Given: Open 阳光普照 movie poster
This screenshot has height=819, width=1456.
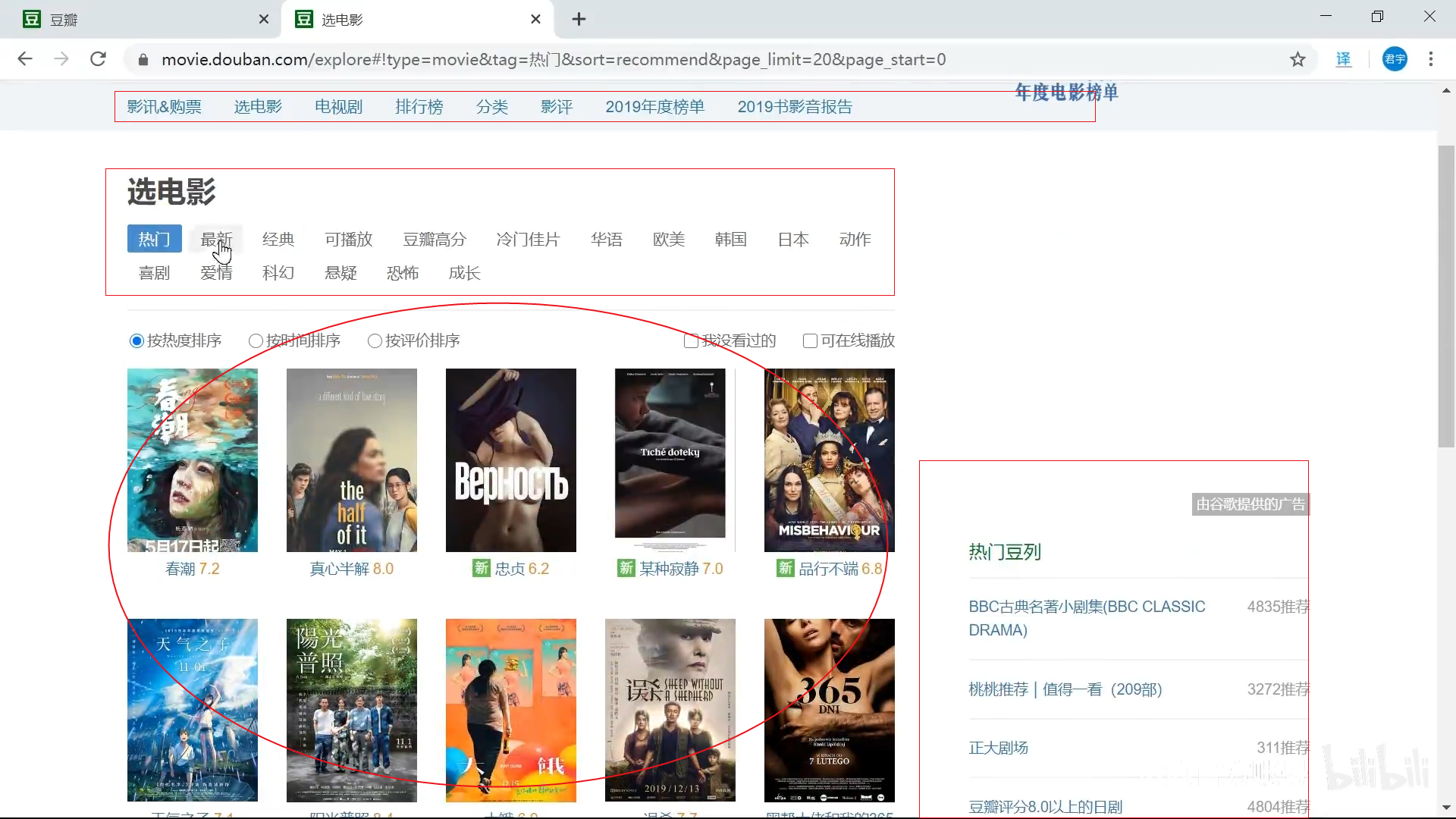Looking at the screenshot, I should point(352,711).
